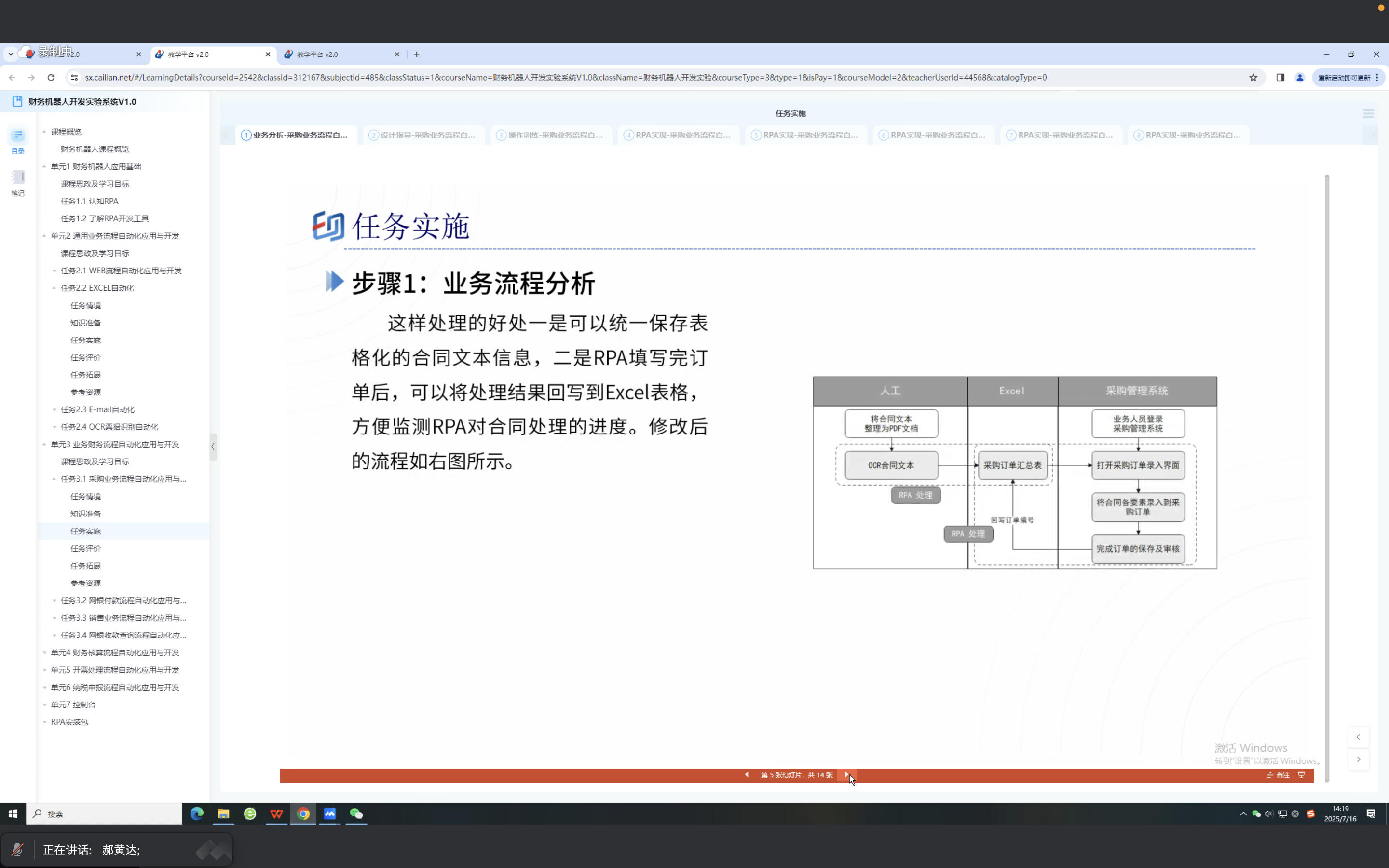1389x868 pixels.
Task: Open 任务1.1 认知RPA lesson
Action: click(x=90, y=202)
